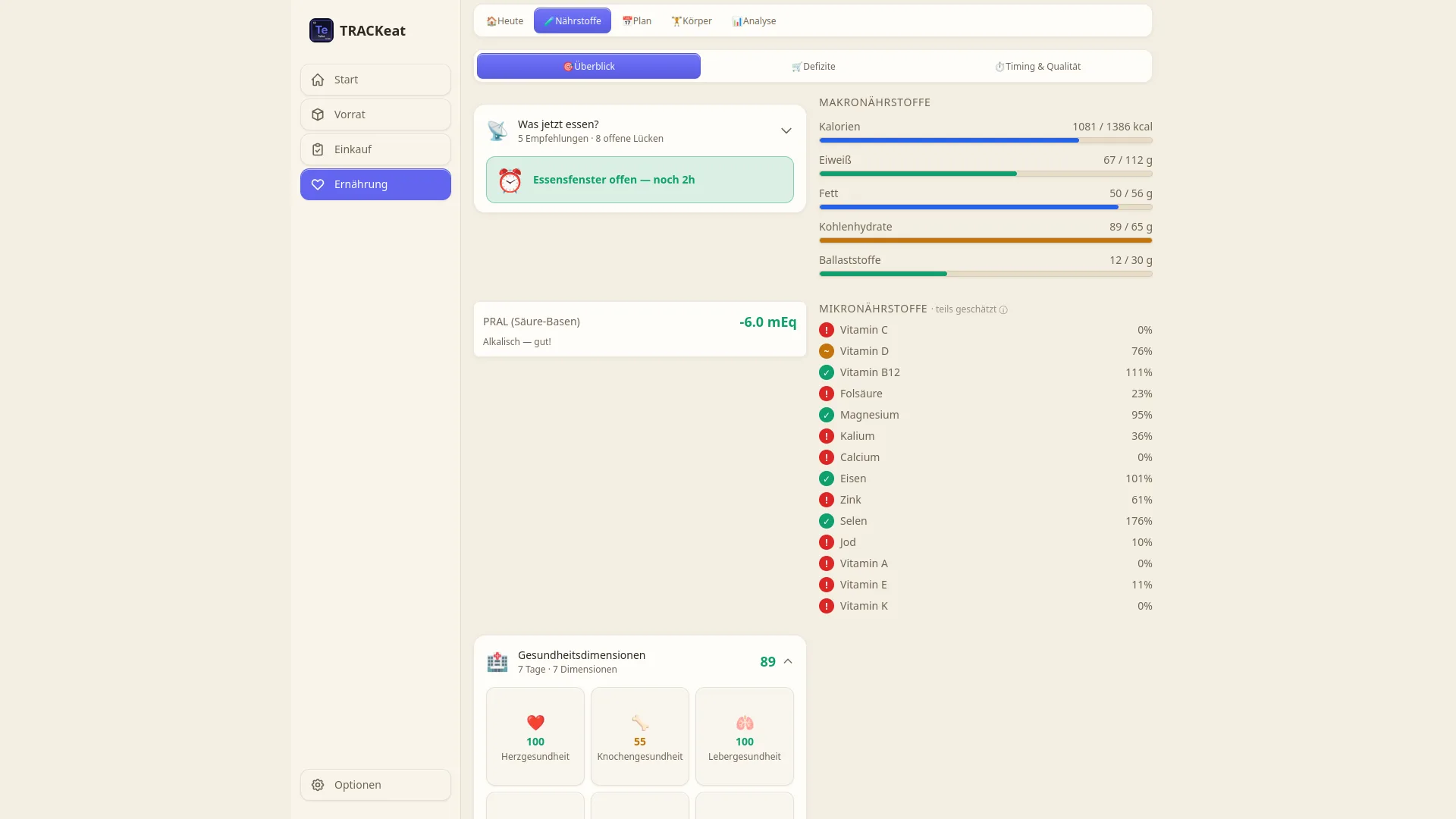Click the red warning icon for Vitamin K
1456x819 pixels.
click(827, 606)
